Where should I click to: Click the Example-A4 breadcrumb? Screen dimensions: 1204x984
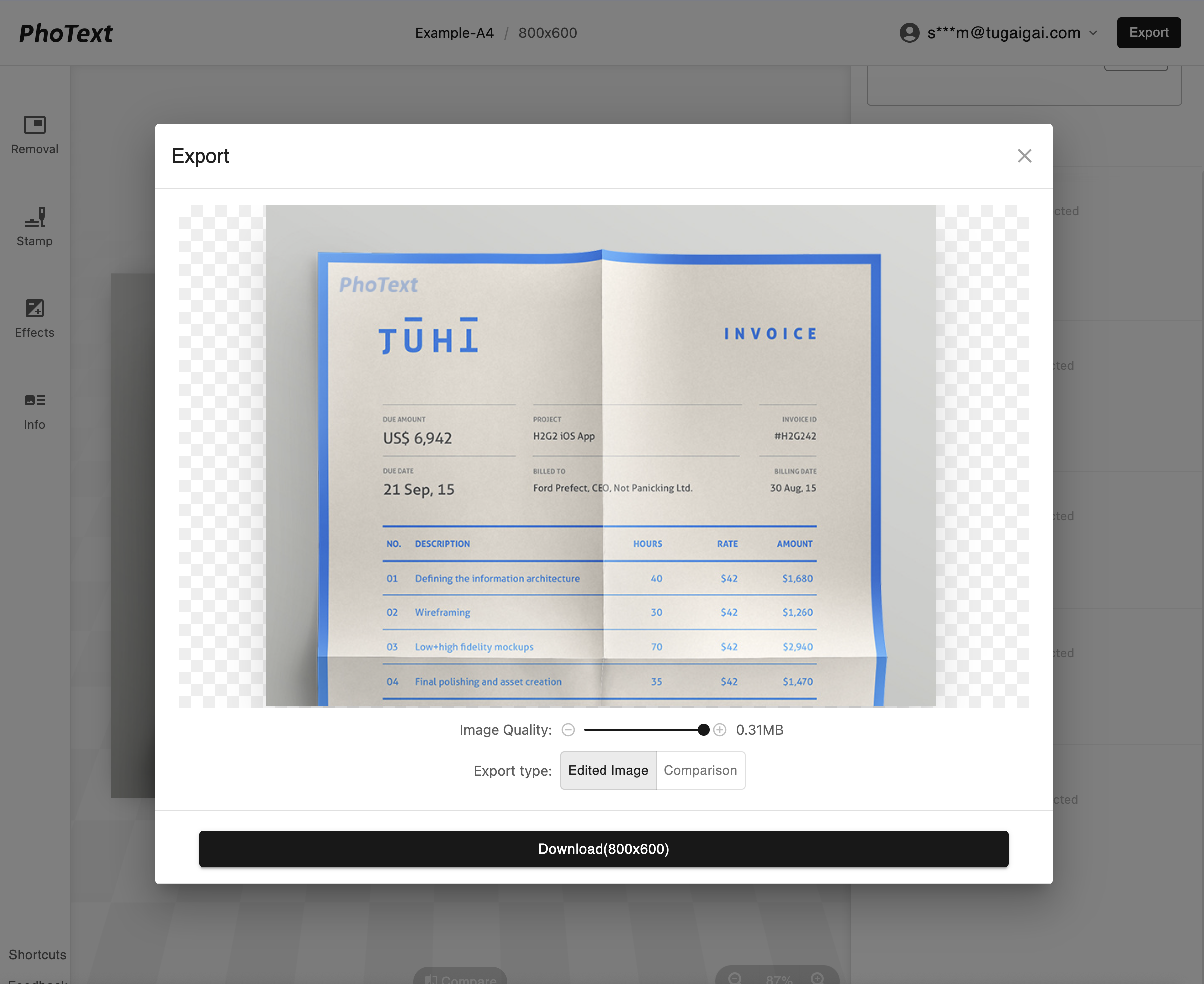(454, 33)
